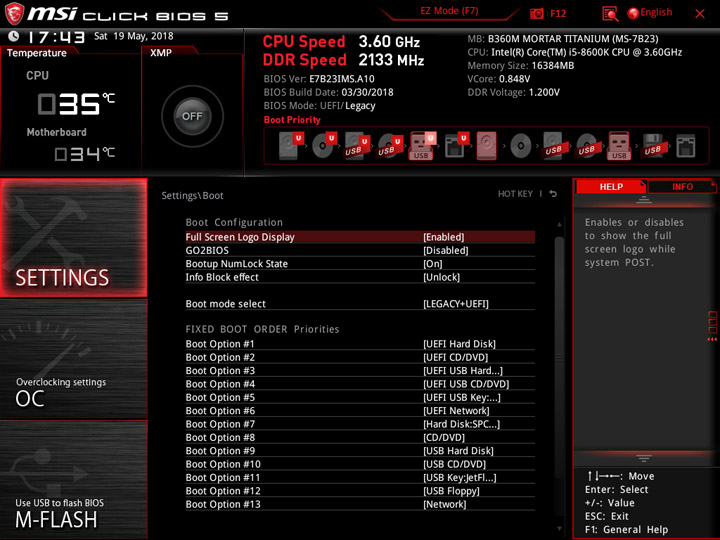This screenshot has width=720, height=540.
Task: Select the UEFI Network boot priority icon
Action: point(456,146)
